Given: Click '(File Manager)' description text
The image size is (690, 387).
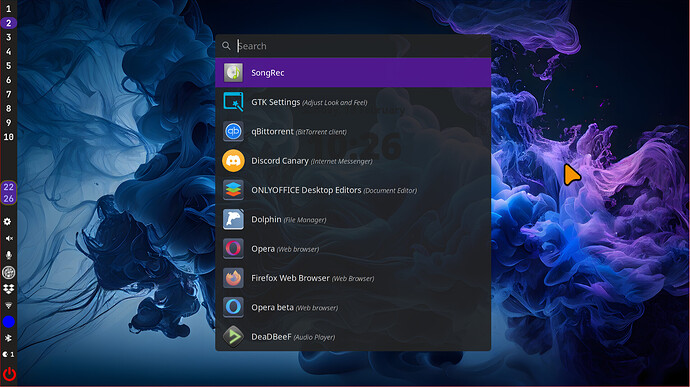Looking at the screenshot, I should pyautogui.click(x=305, y=220).
